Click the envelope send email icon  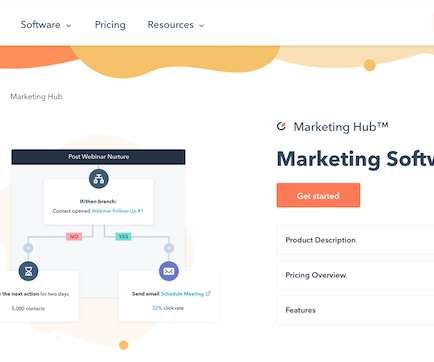(x=169, y=271)
